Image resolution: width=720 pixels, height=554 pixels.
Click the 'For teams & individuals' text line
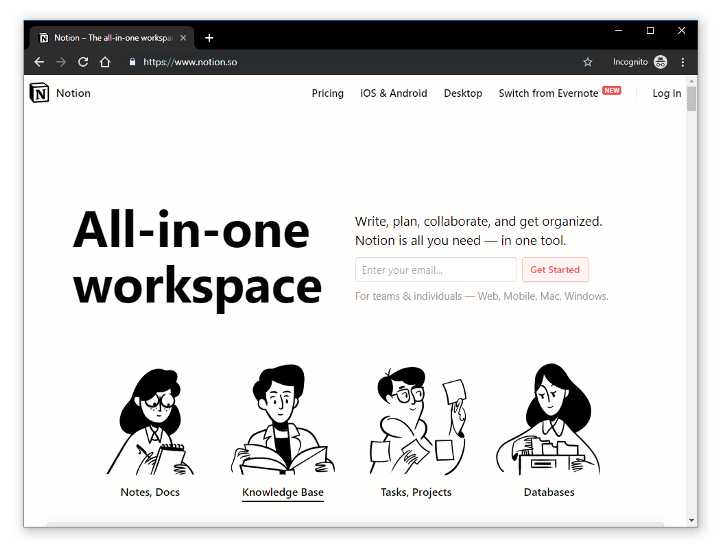pyautogui.click(x=482, y=296)
